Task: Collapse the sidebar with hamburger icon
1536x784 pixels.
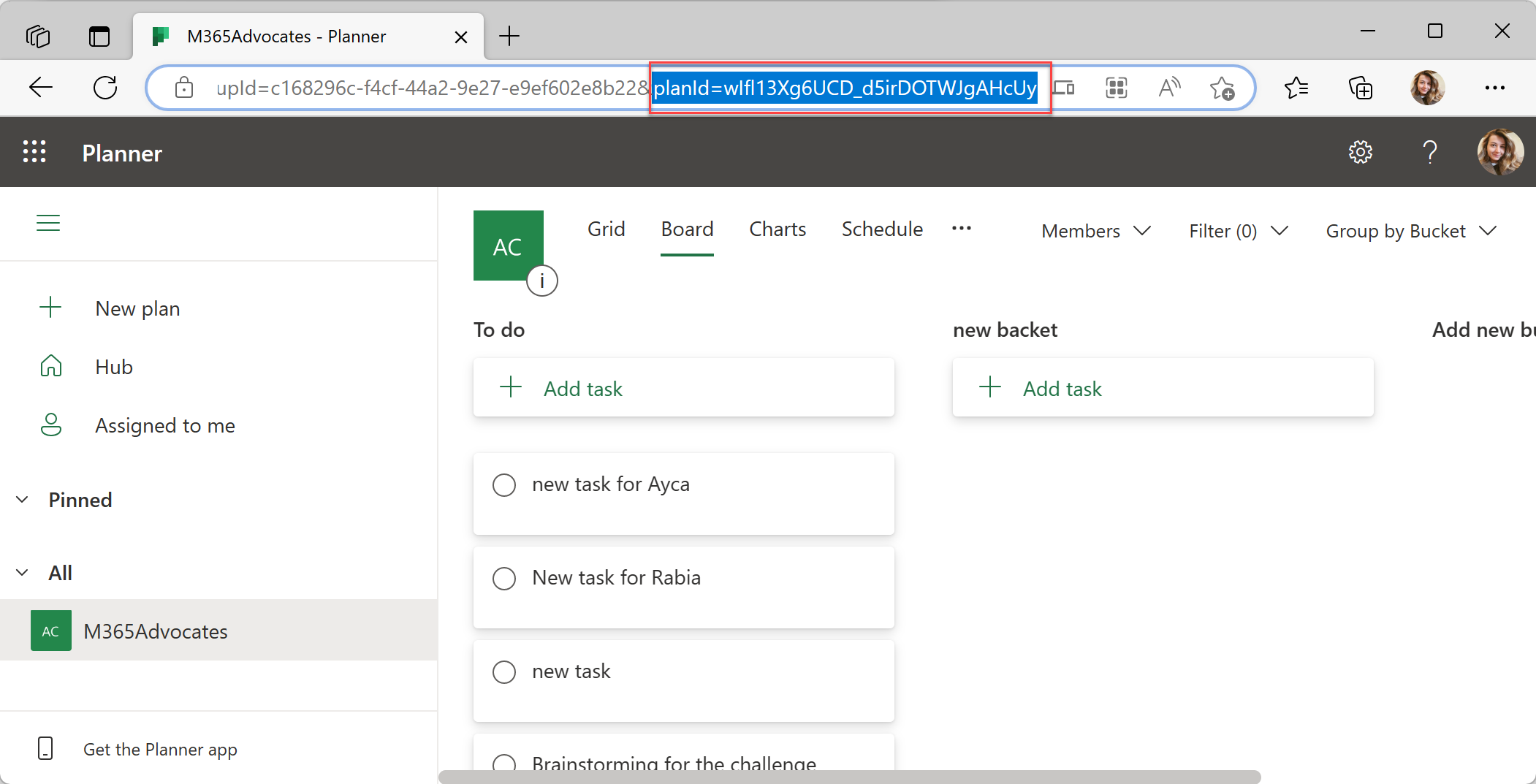Action: [48, 223]
